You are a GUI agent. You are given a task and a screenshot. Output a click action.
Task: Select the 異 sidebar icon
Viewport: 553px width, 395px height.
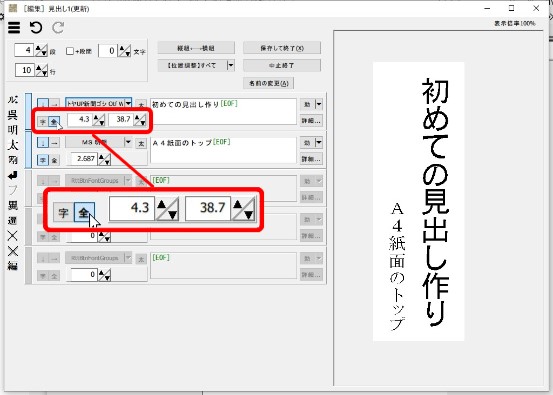[13, 205]
